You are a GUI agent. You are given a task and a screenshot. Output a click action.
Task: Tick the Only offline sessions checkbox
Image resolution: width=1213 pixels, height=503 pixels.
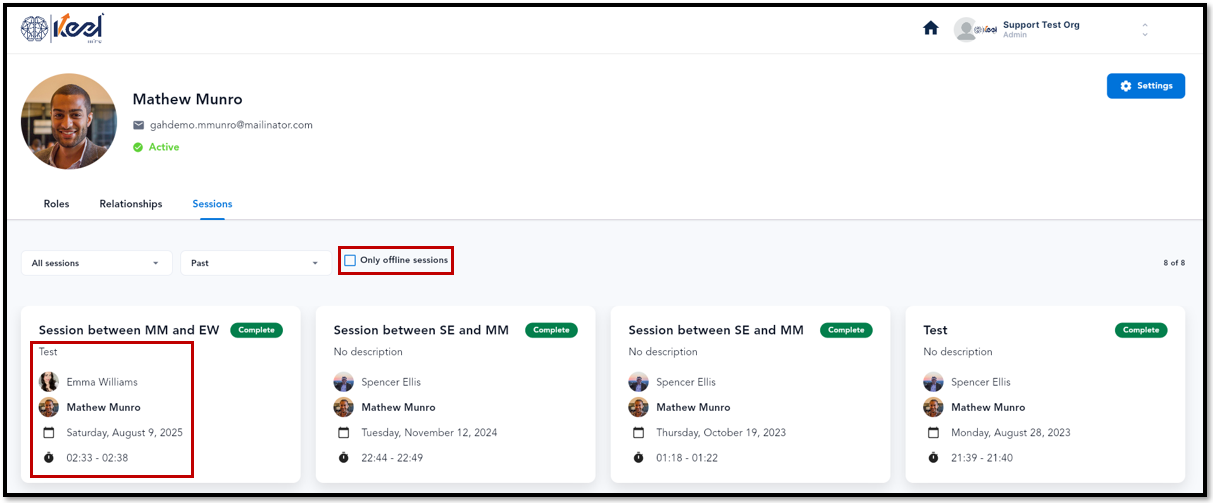pos(350,260)
